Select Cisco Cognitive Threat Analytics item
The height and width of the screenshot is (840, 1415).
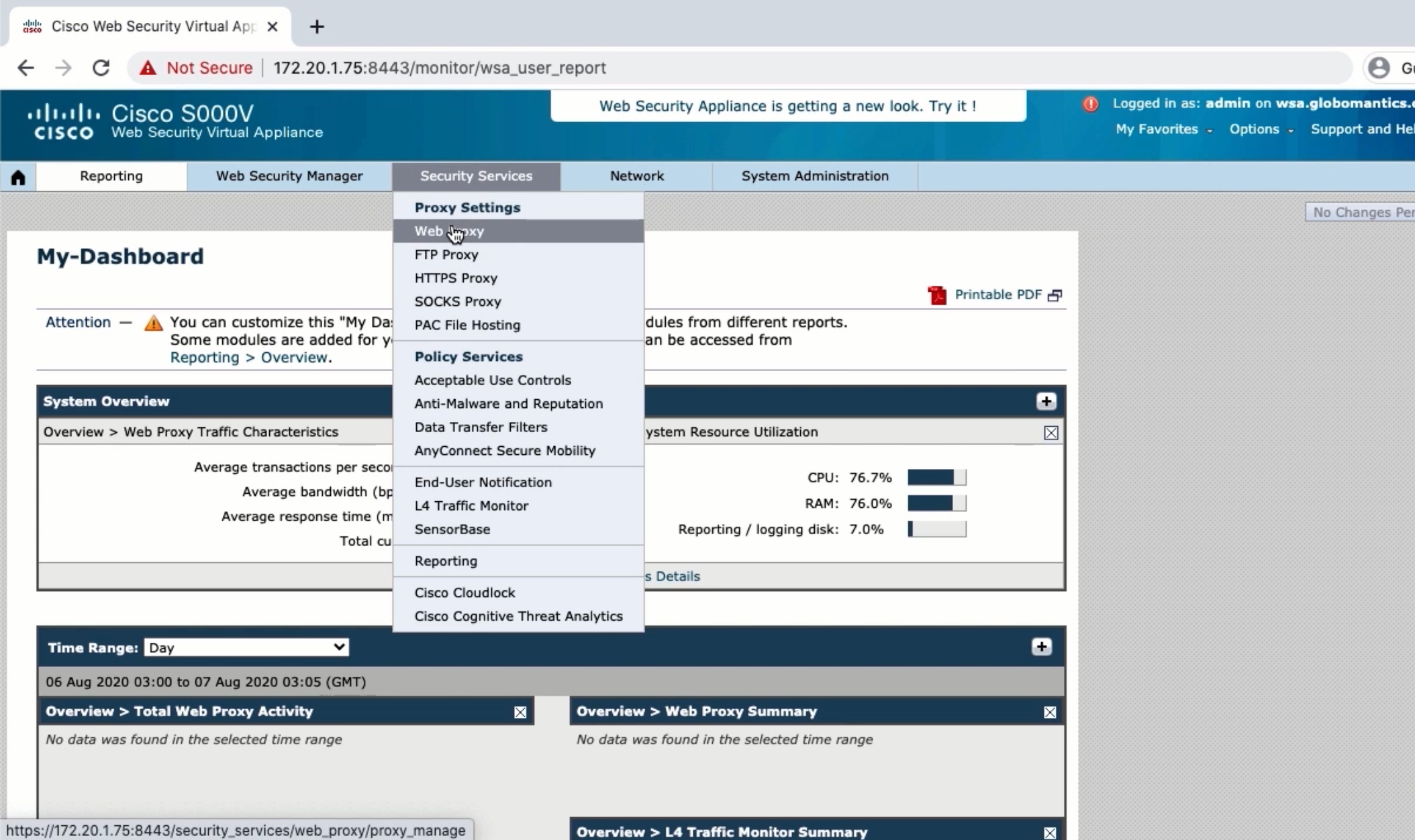pyautogui.click(x=518, y=616)
